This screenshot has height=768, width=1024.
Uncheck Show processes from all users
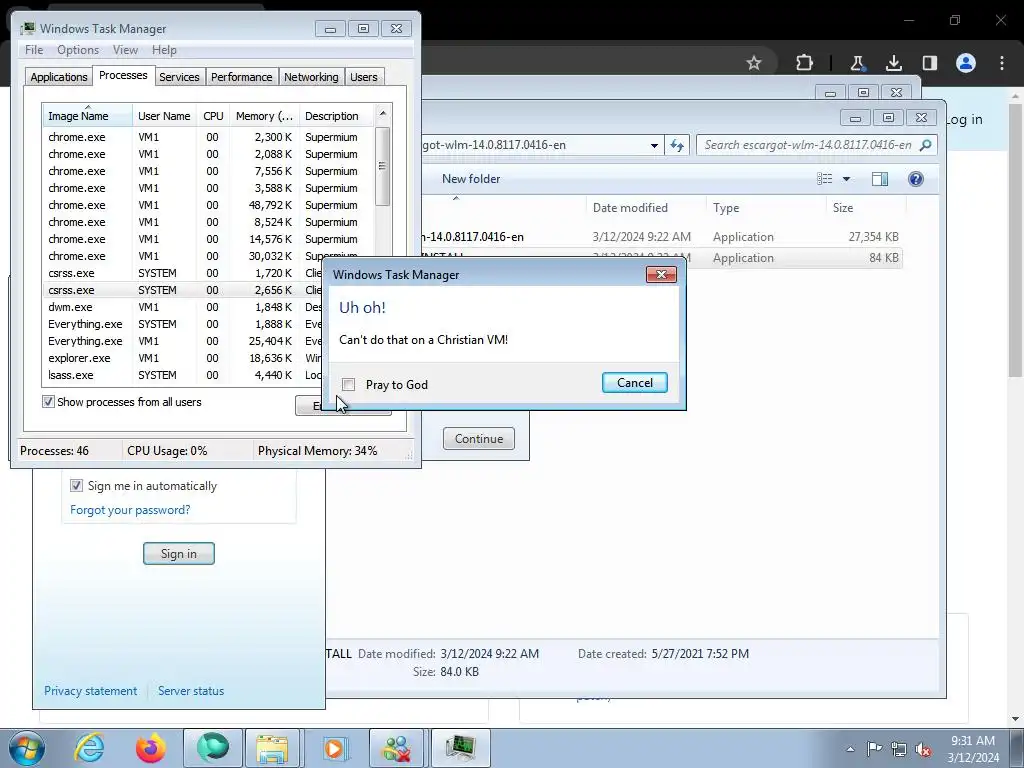tap(48, 402)
